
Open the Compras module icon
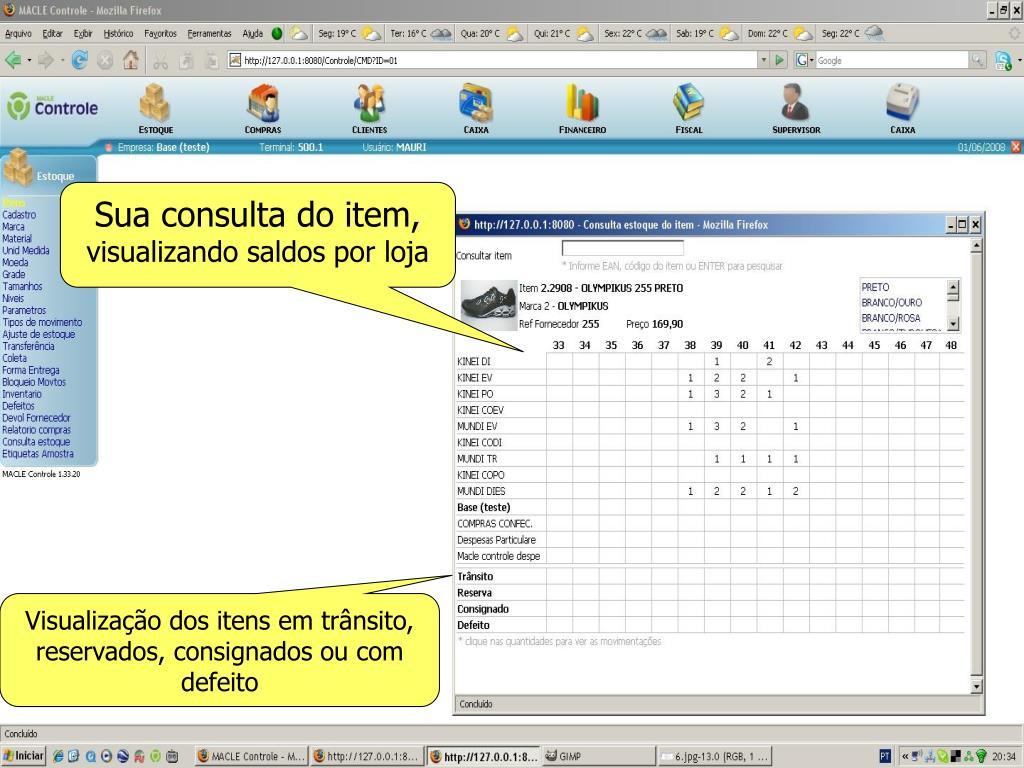click(x=263, y=103)
